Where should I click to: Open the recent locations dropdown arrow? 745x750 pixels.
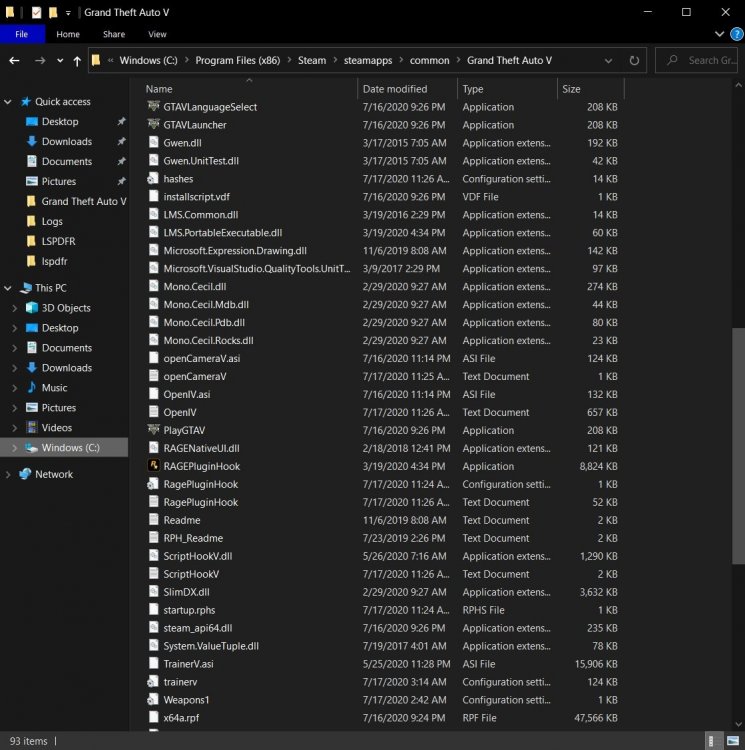[59, 60]
